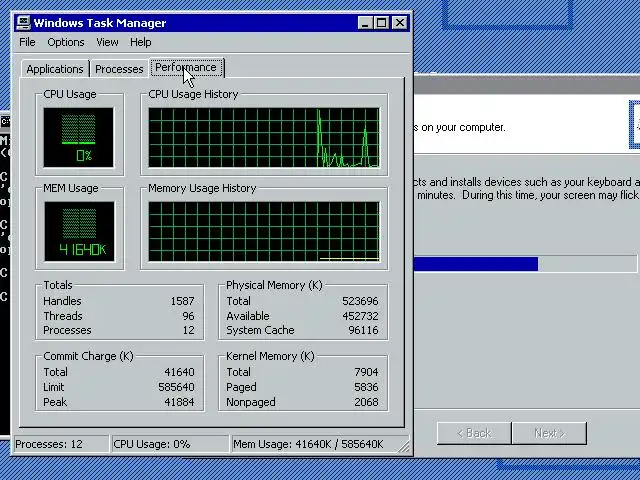The image size is (640, 480).
Task: Click the Threads value 96
Action: coord(188,316)
